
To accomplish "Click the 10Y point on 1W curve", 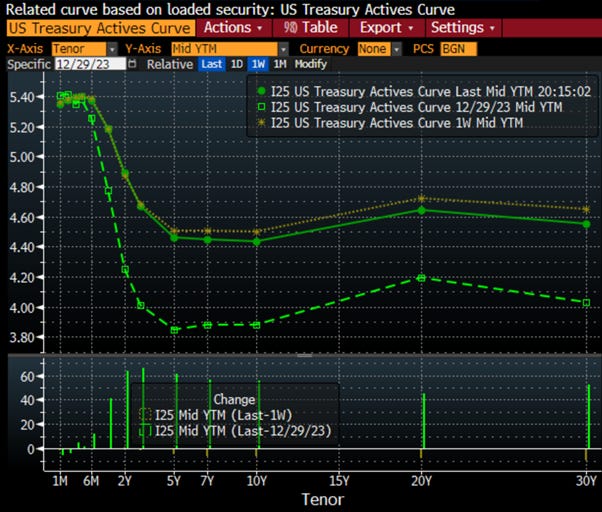I will click(x=257, y=232).
